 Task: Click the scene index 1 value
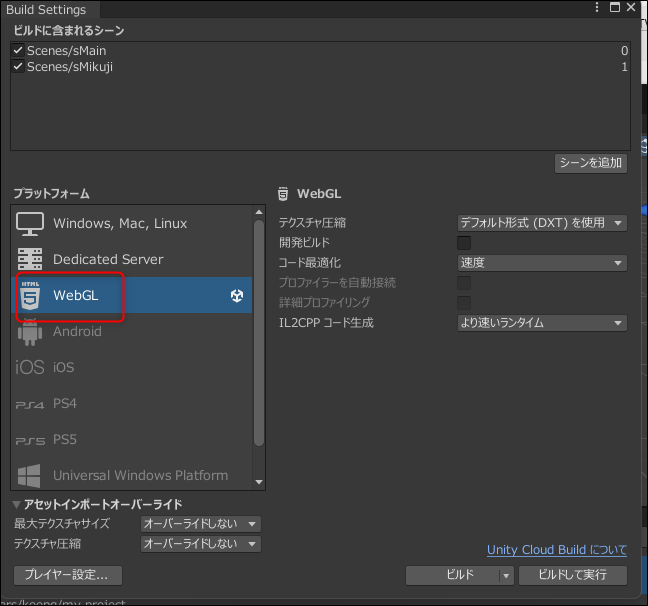[624, 67]
